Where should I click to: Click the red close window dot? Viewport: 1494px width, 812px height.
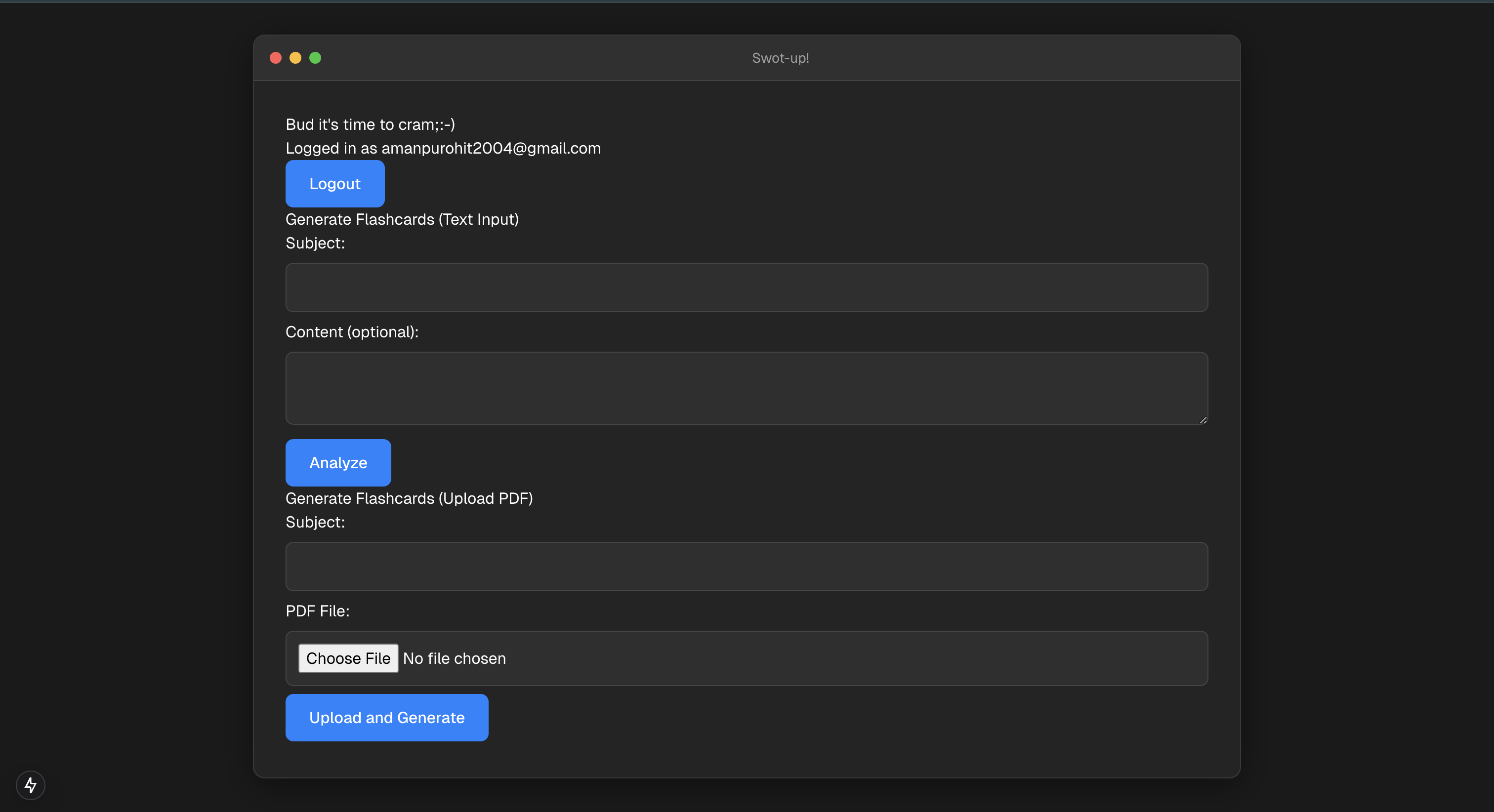pos(276,58)
